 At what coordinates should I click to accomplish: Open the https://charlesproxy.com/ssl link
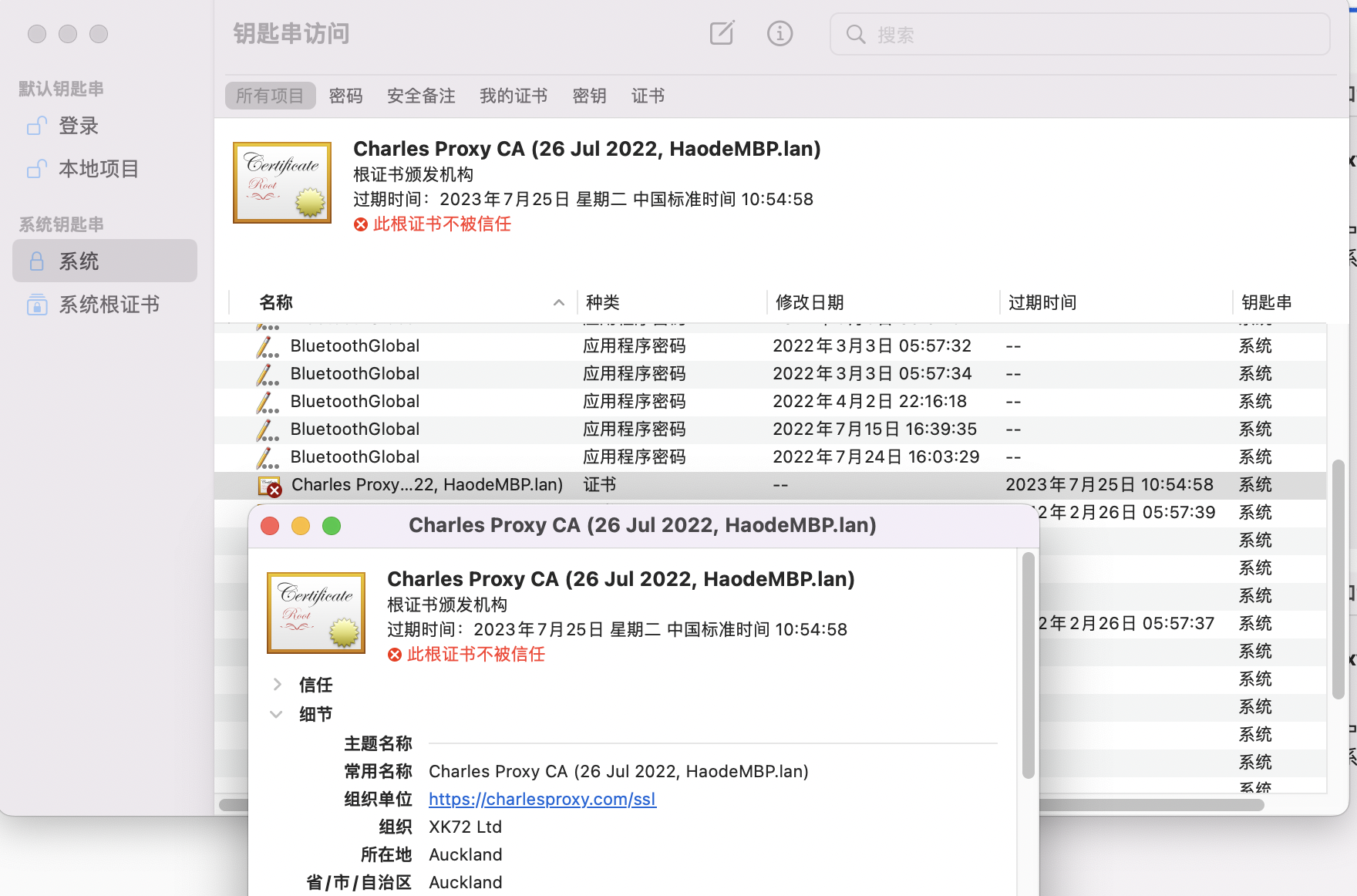(x=542, y=799)
